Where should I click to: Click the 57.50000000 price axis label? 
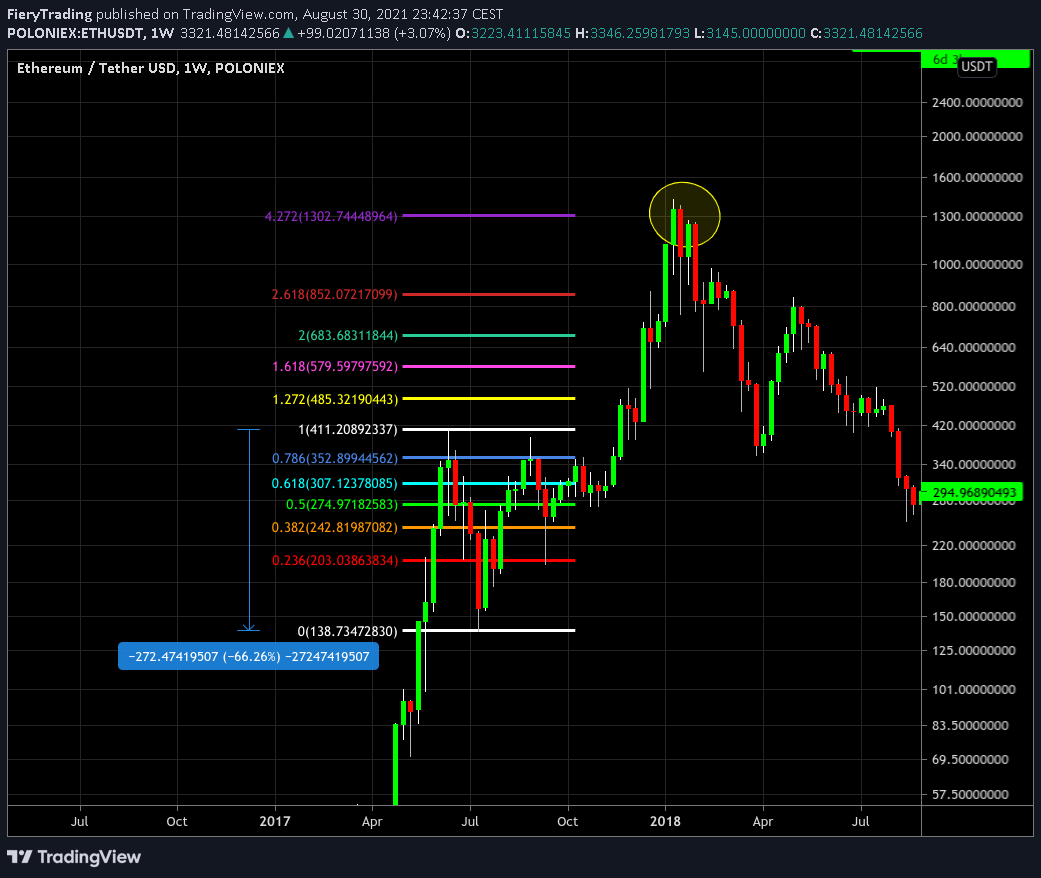[x=971, y=795]
